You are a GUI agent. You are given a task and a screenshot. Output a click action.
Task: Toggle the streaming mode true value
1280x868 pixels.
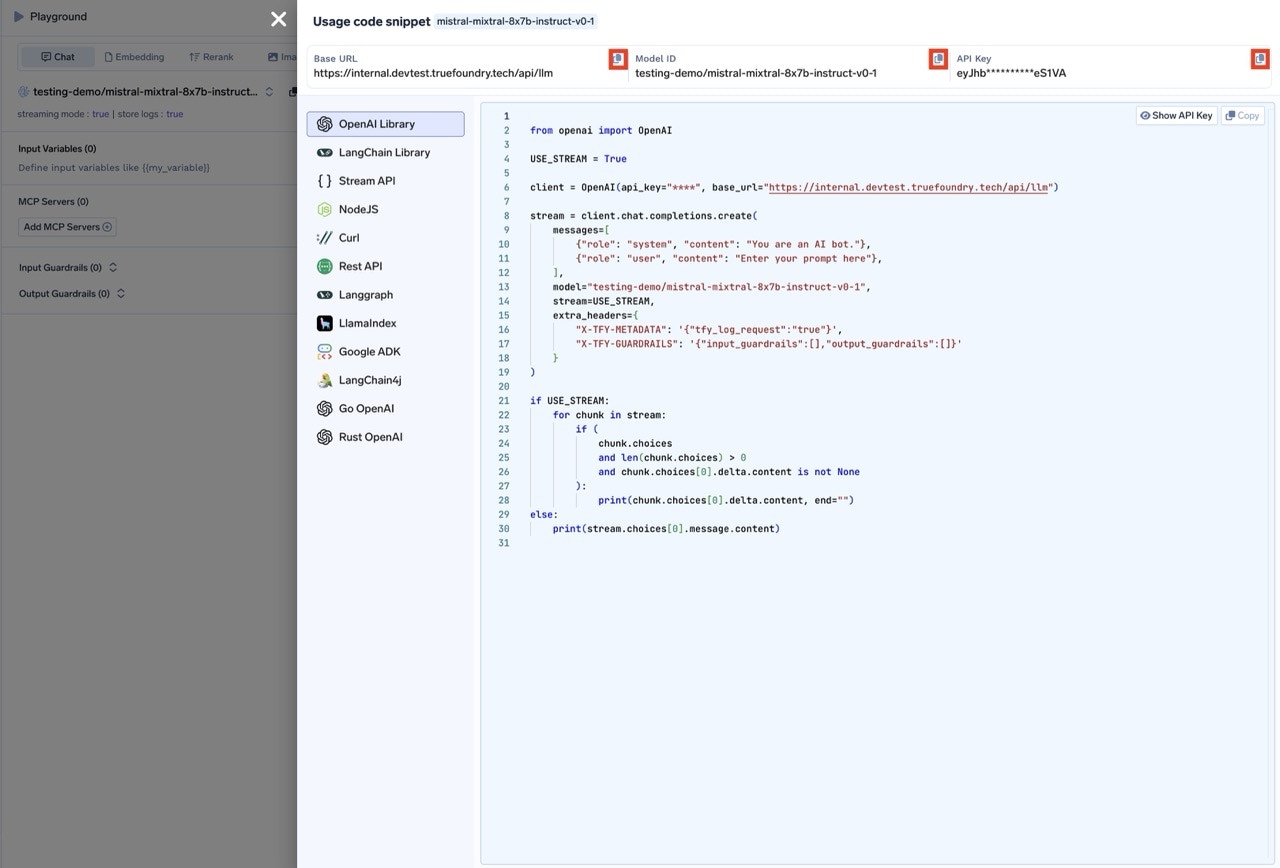pos(100,114)
